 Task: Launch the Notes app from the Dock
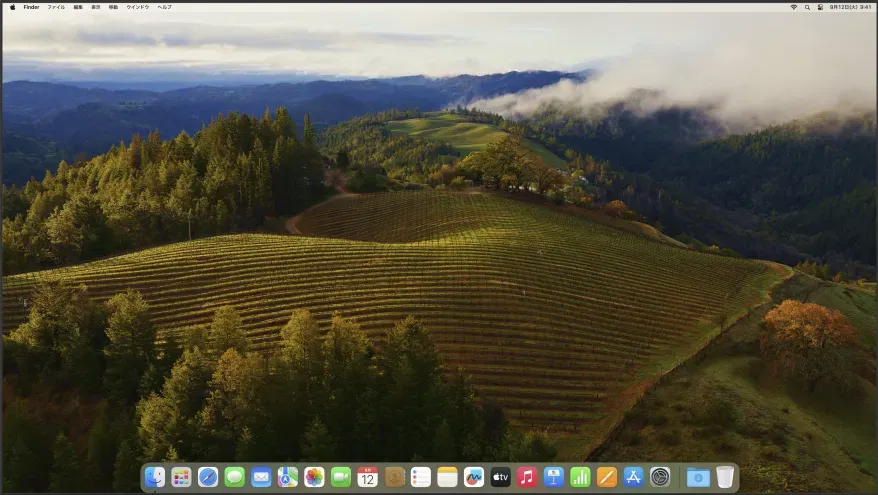pos(447,477)
